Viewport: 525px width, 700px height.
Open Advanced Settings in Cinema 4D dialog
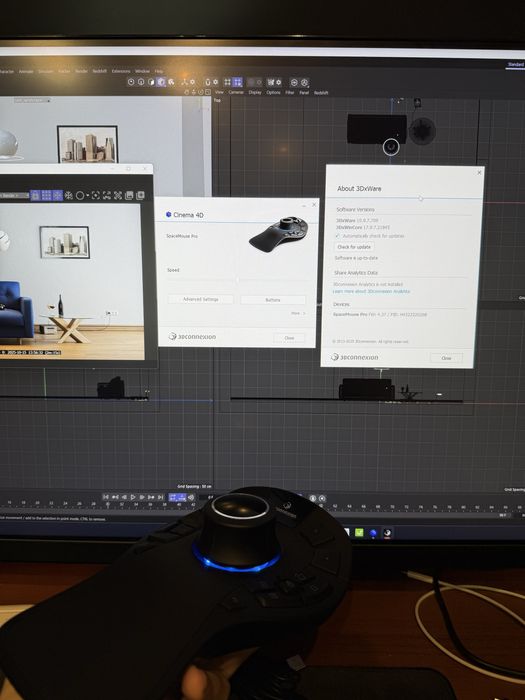click(x=200, y=299)
